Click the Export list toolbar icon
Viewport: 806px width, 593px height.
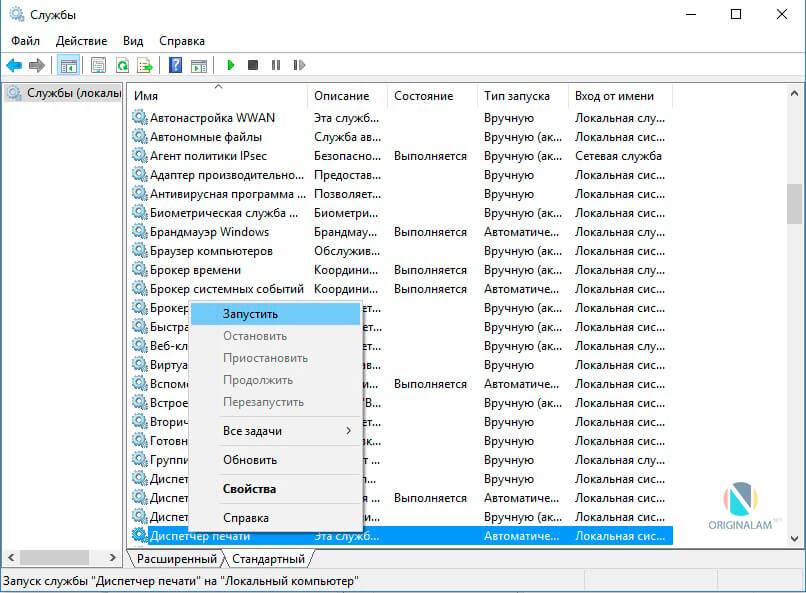[145, 65]
